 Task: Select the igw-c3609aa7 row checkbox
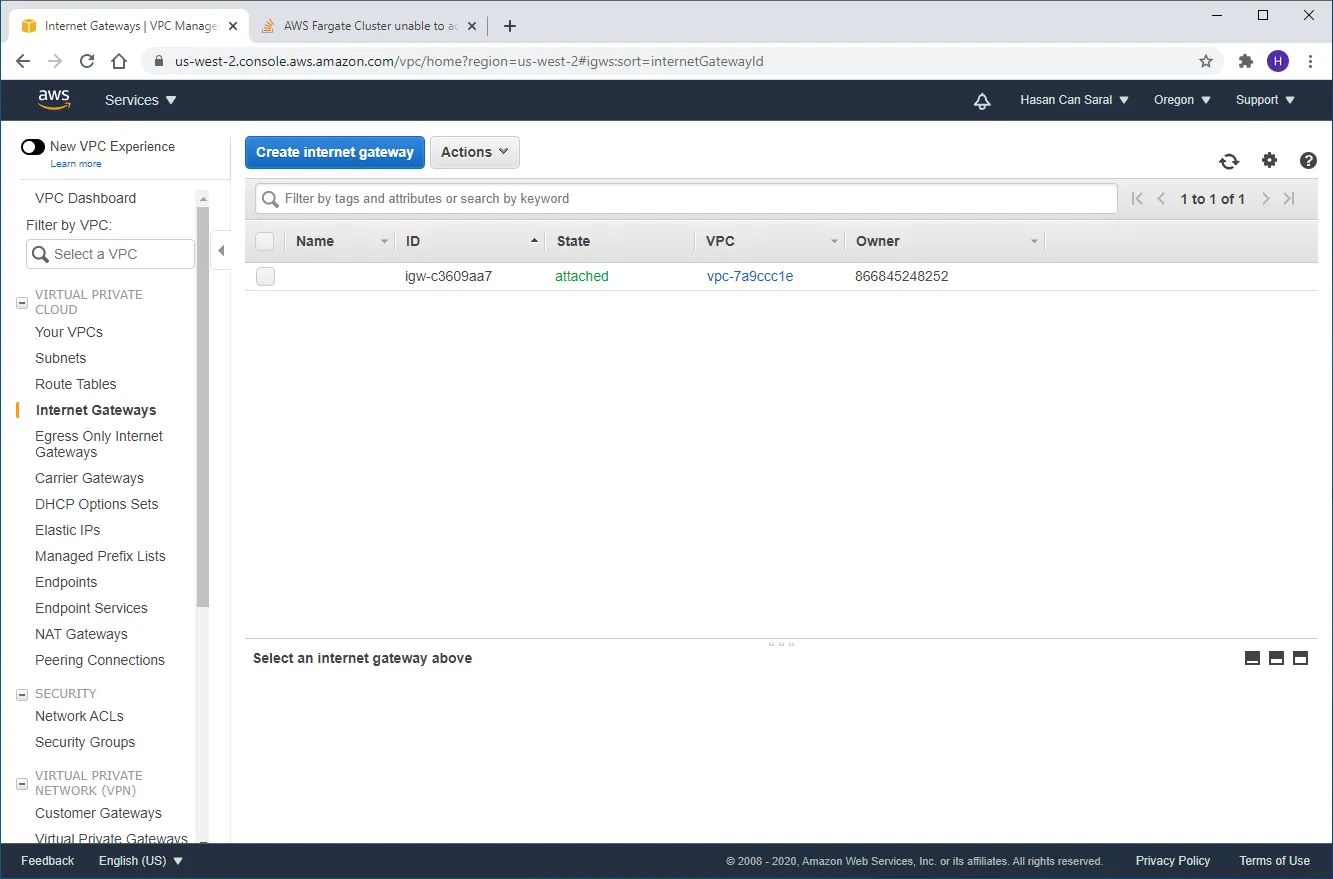click(265, 277)
